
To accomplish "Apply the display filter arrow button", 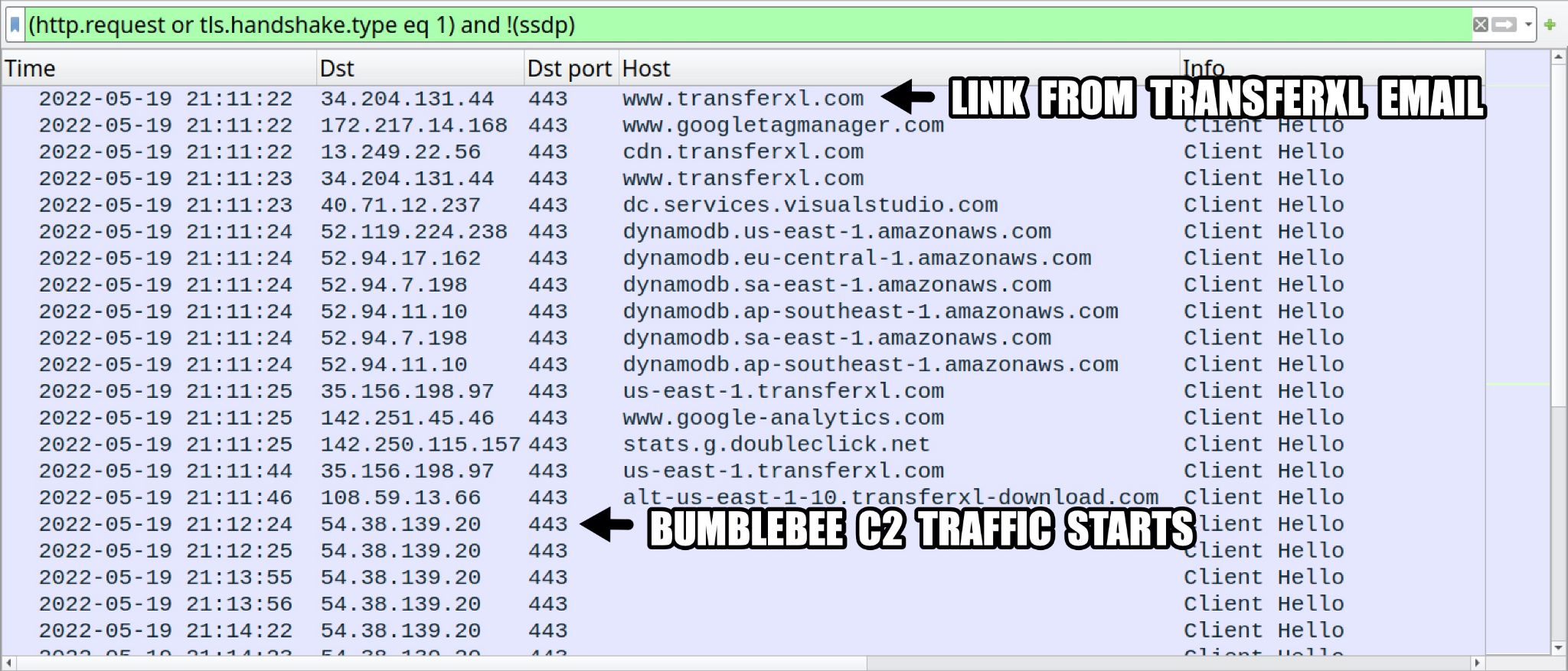I will point(1504,24).
